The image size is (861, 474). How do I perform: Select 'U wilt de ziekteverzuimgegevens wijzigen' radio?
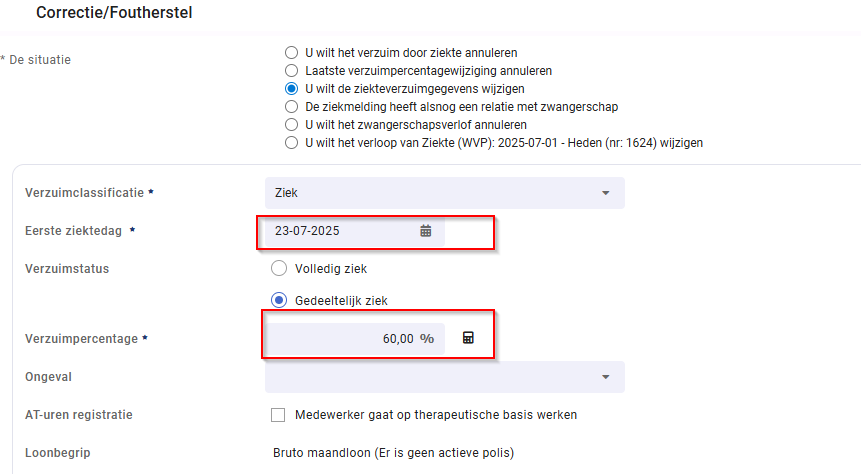[292, 88]
